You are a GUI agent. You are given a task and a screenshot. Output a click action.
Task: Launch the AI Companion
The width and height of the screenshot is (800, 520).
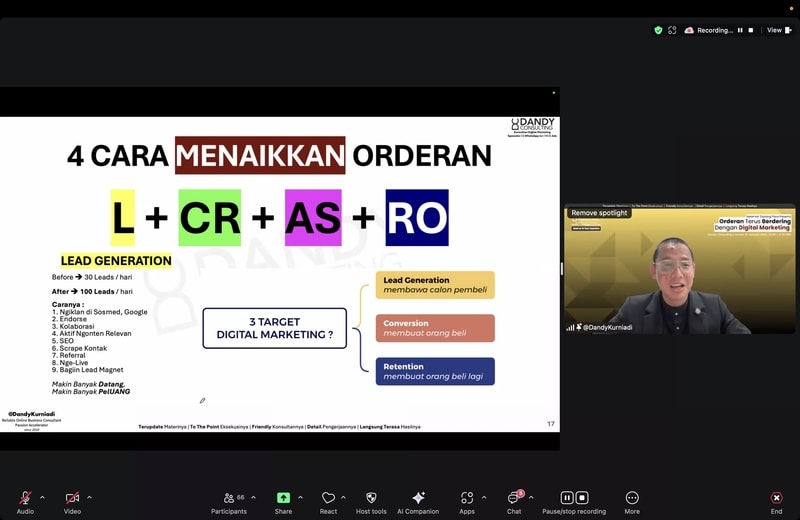[418, 498]
